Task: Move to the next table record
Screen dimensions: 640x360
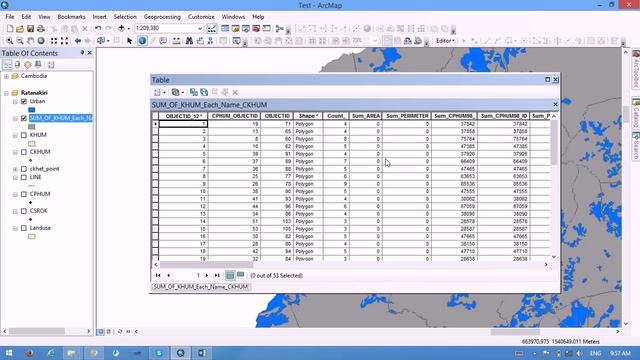Action: [207, 276]
